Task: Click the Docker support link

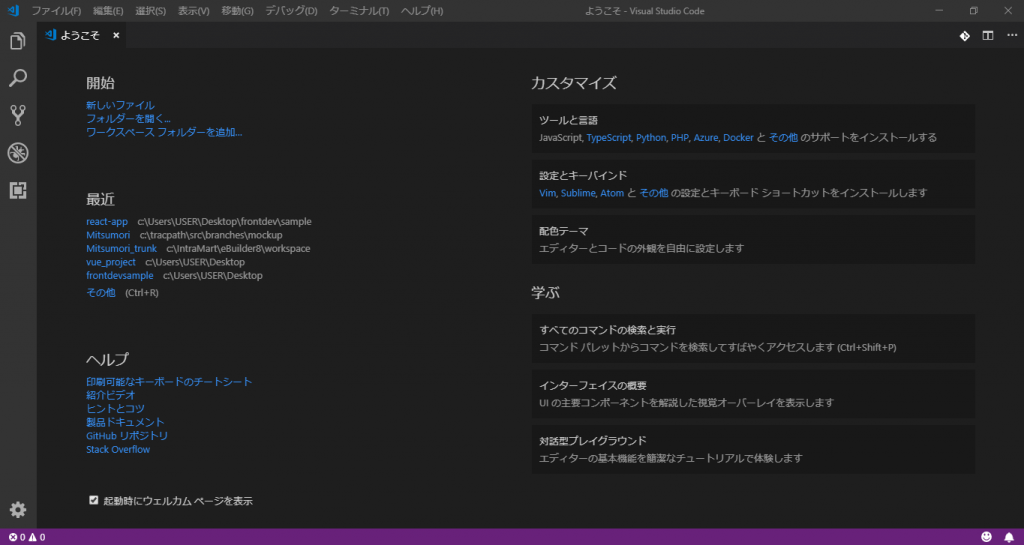Action: (739, 138)
